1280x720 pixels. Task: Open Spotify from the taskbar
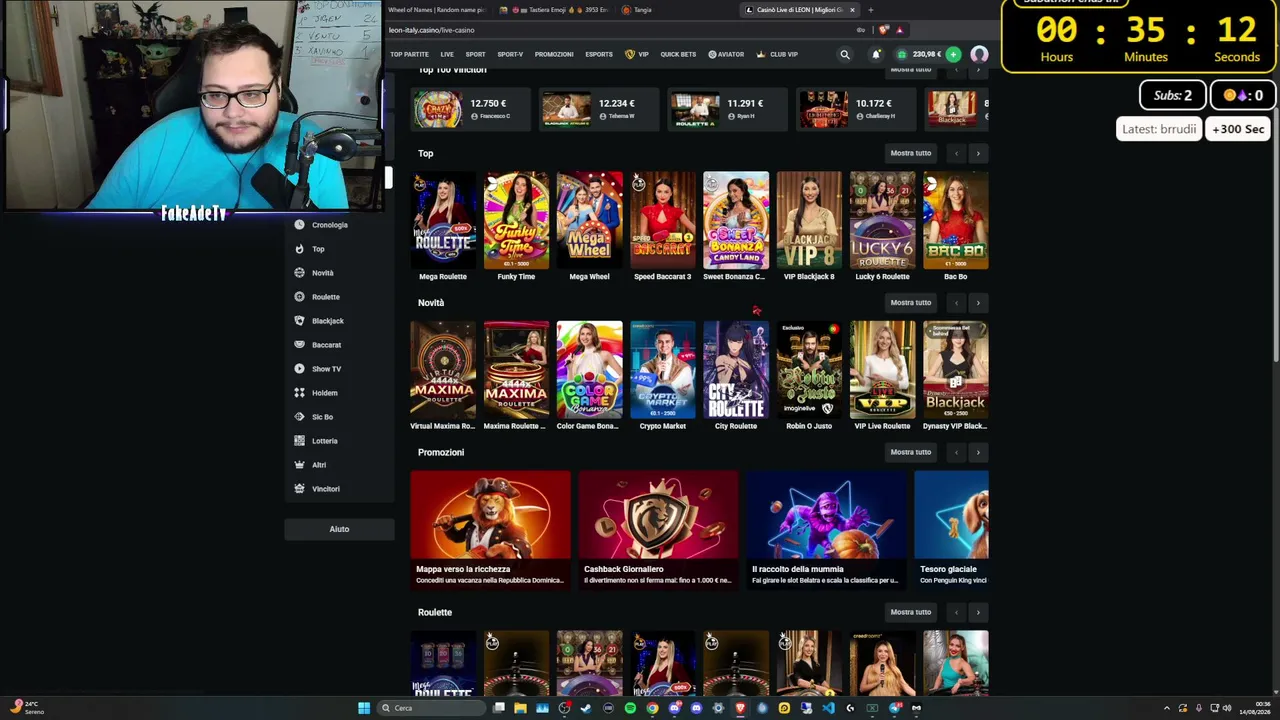[630, 708]
